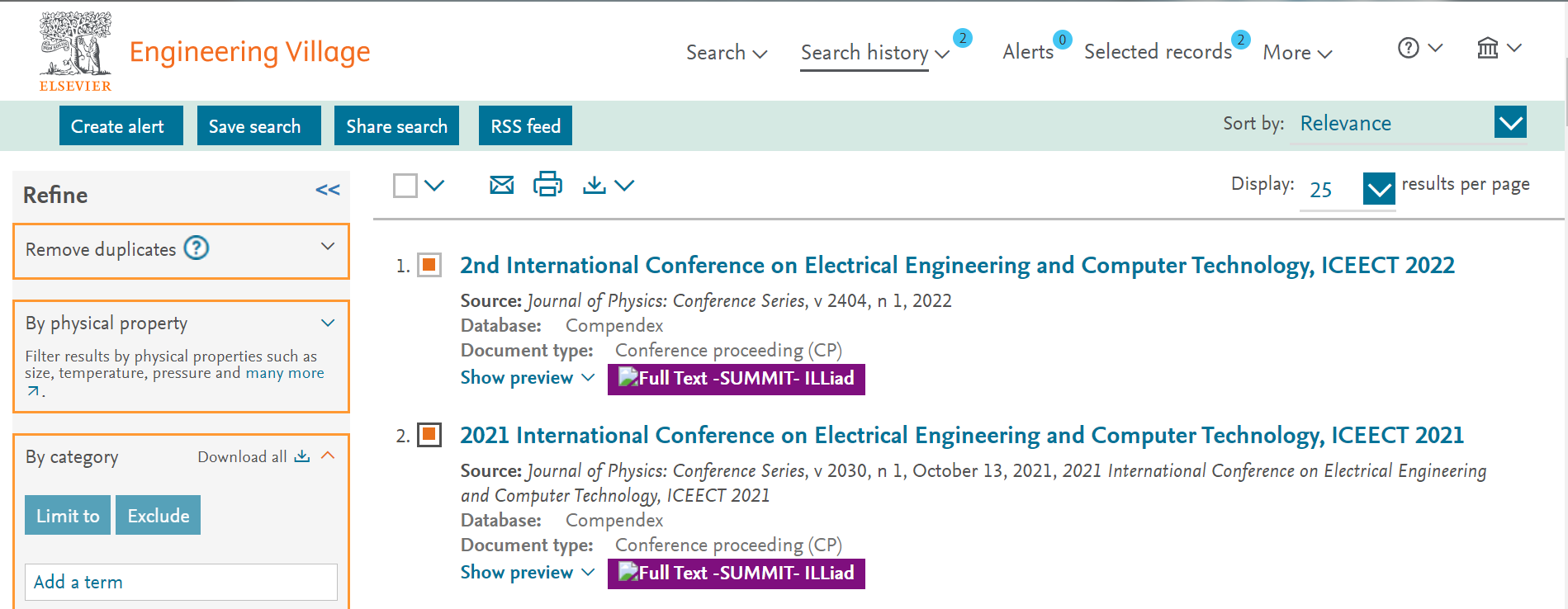Collapse the Refine panel with double arrows
The width and height of the screenshot is (1568, 609).
pos(328,190)
